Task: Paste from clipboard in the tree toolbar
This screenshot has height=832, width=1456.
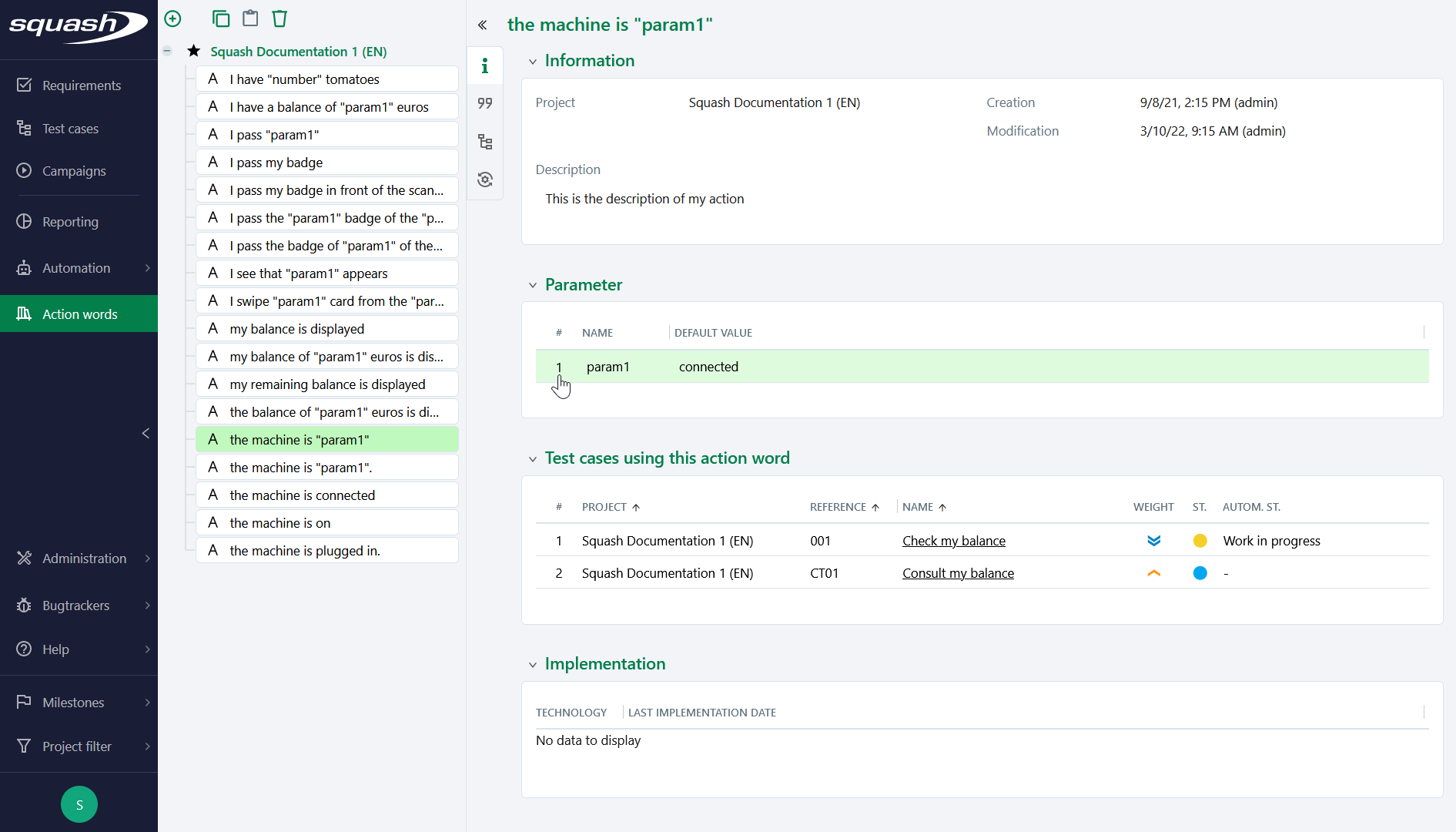Action: (250, 18)
